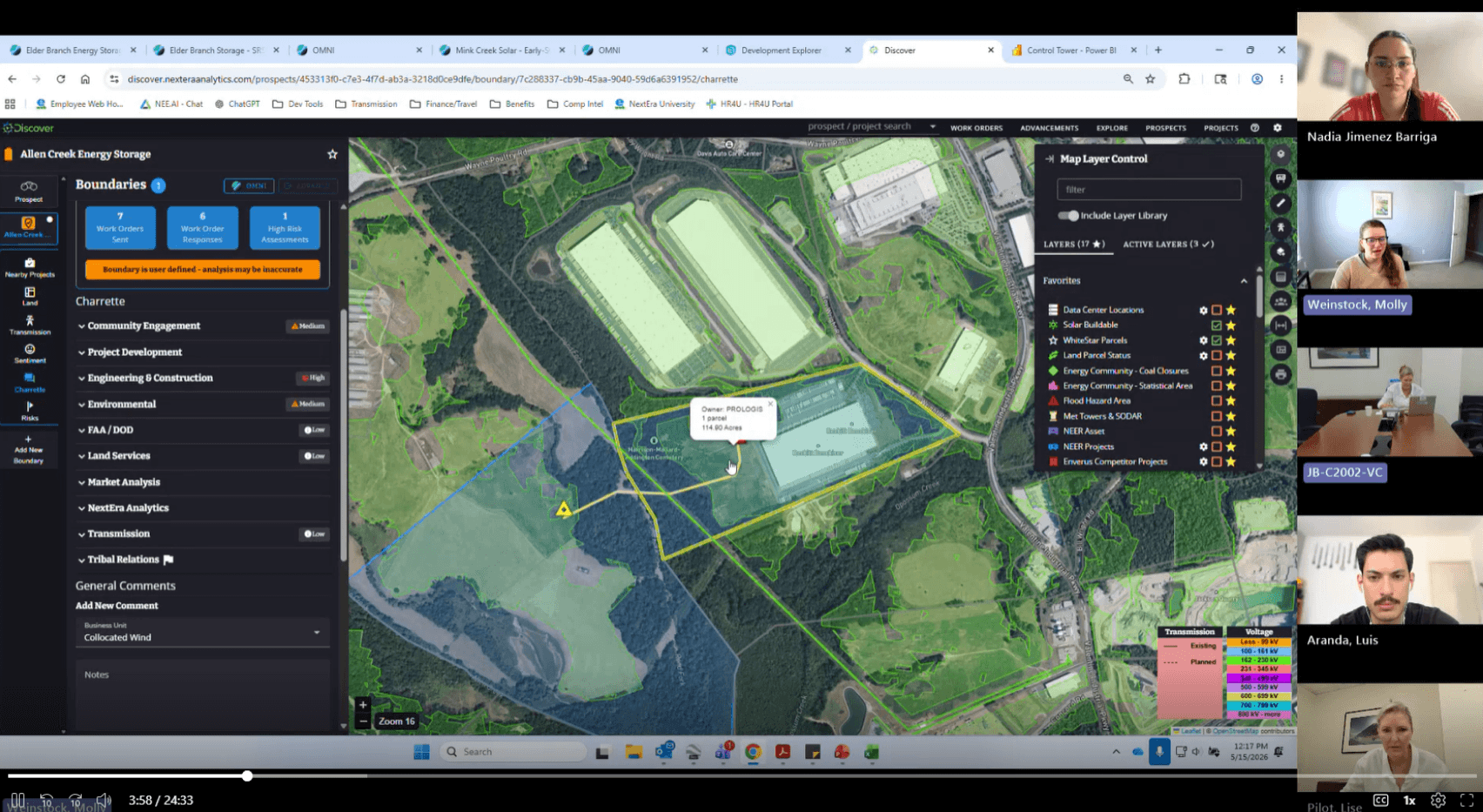Open ADVANCEMENTS in the top menu
Image resolution: width=1483 pixels, height=812 pixels.
pos(1049,128)
